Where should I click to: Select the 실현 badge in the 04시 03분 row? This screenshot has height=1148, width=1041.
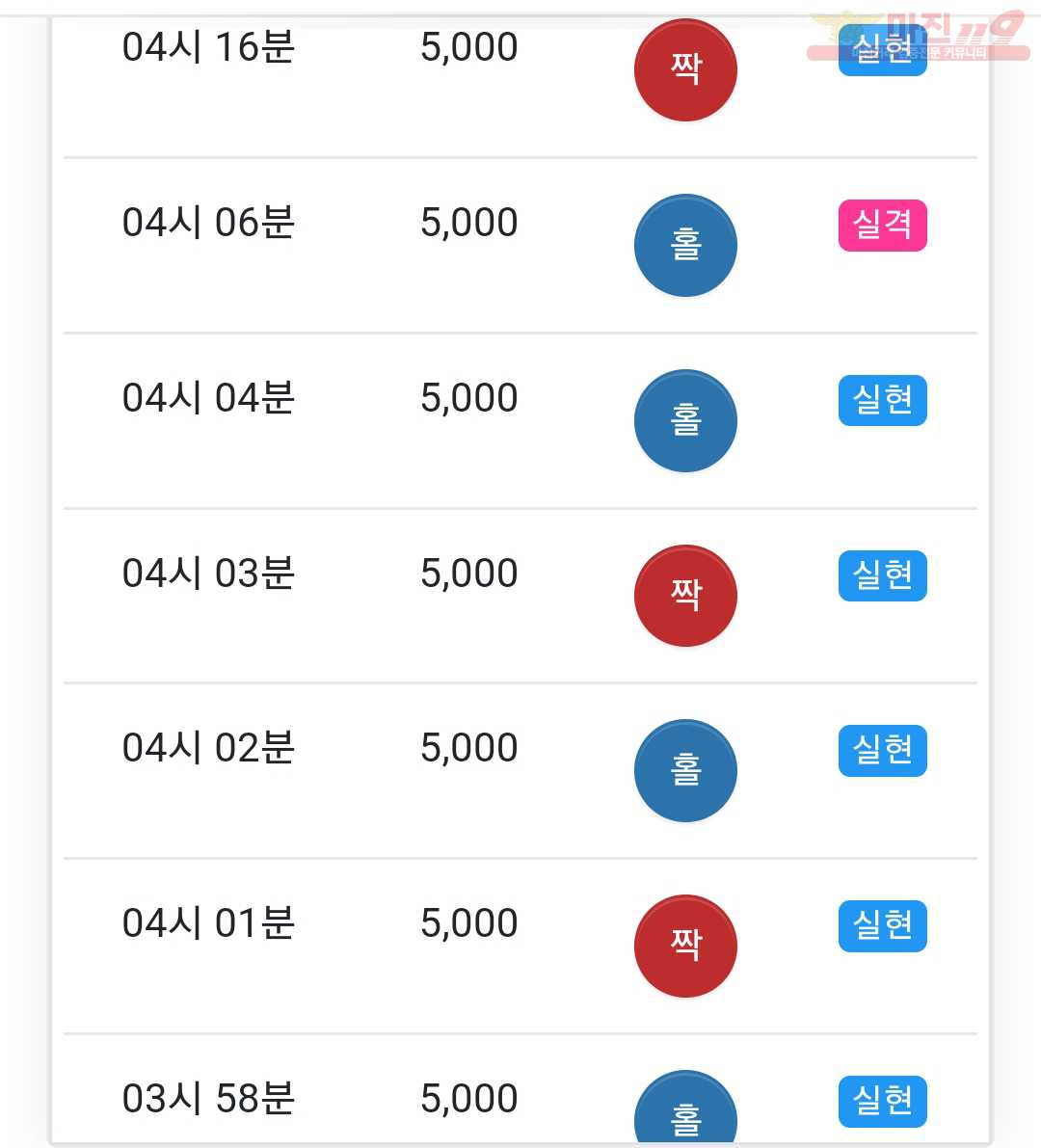[x=883, y=575]
